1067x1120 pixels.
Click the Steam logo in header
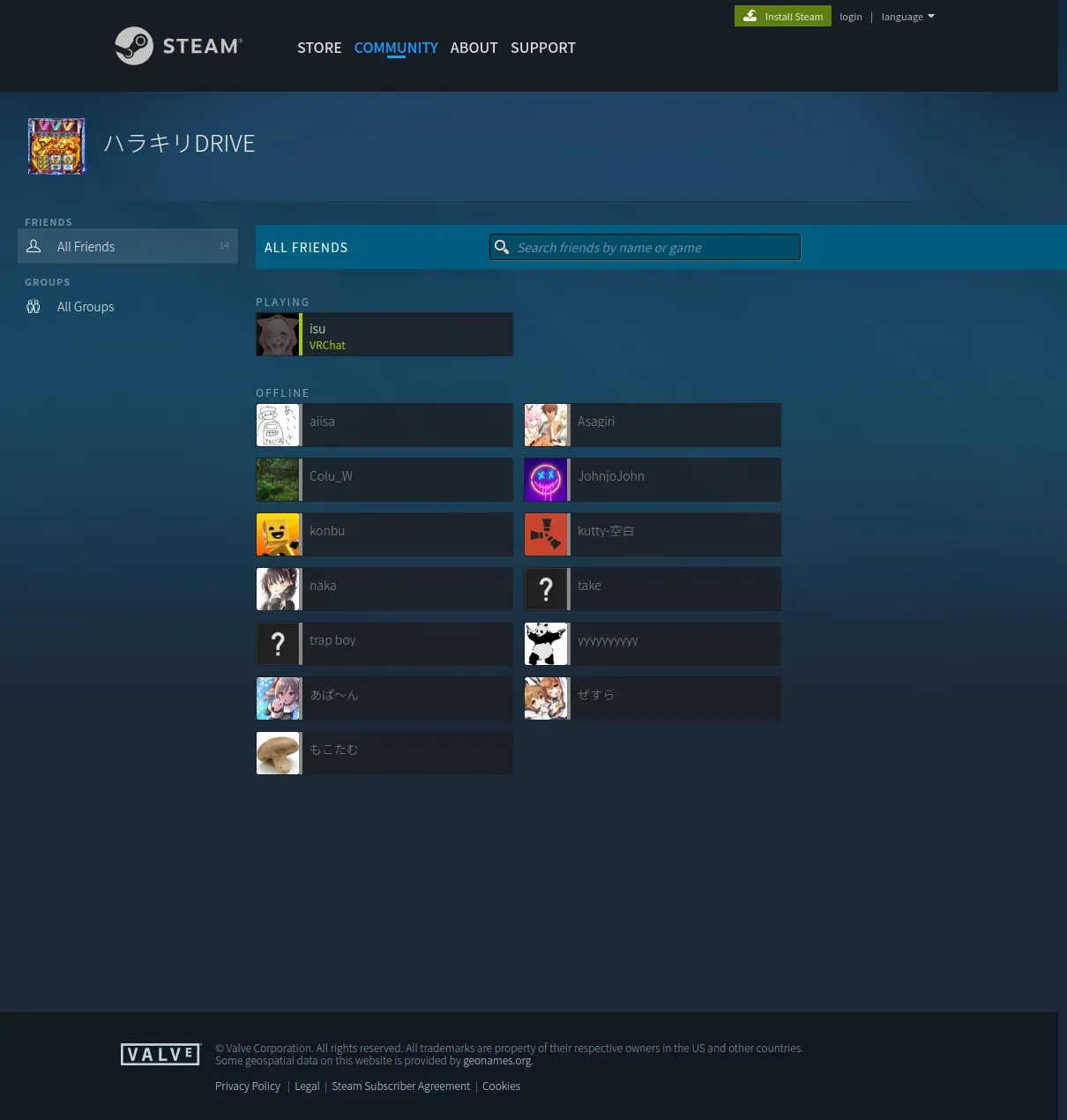(178, 46)
